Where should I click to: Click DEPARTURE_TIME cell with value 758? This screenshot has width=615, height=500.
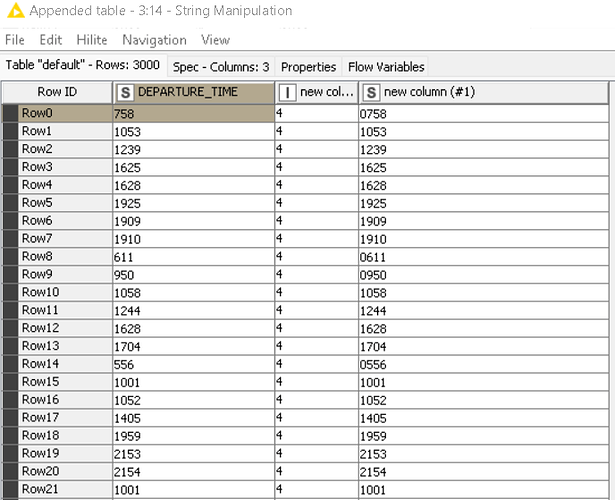[x=193, y=113]
